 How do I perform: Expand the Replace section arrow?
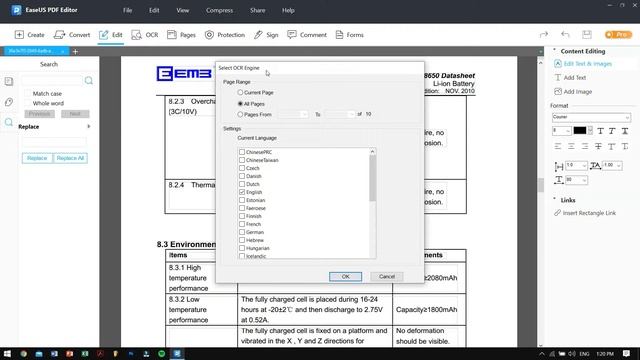pyautogui.click(x=89, y=127)
